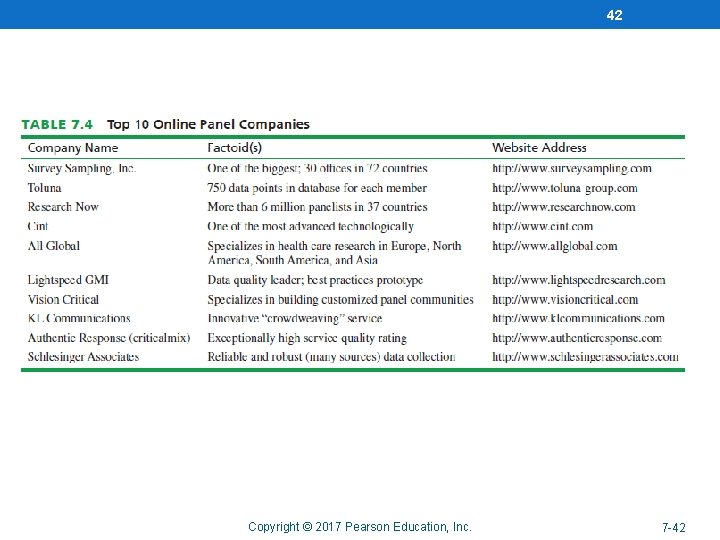Select the 'Cint' company cell

point(38,226)
